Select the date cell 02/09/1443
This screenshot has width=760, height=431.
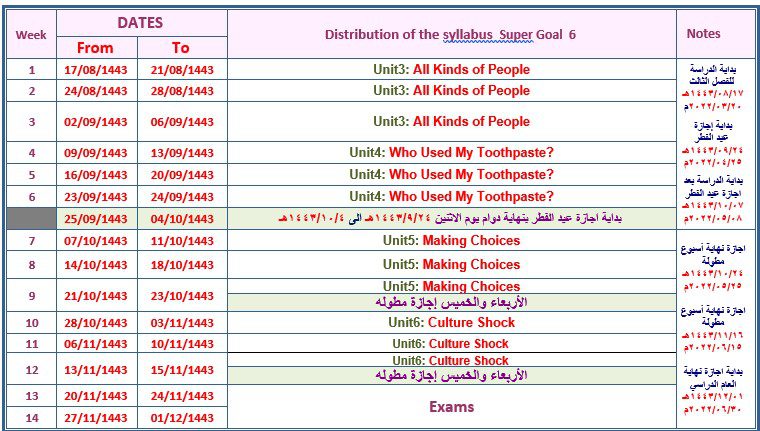[x=96, y=122]
